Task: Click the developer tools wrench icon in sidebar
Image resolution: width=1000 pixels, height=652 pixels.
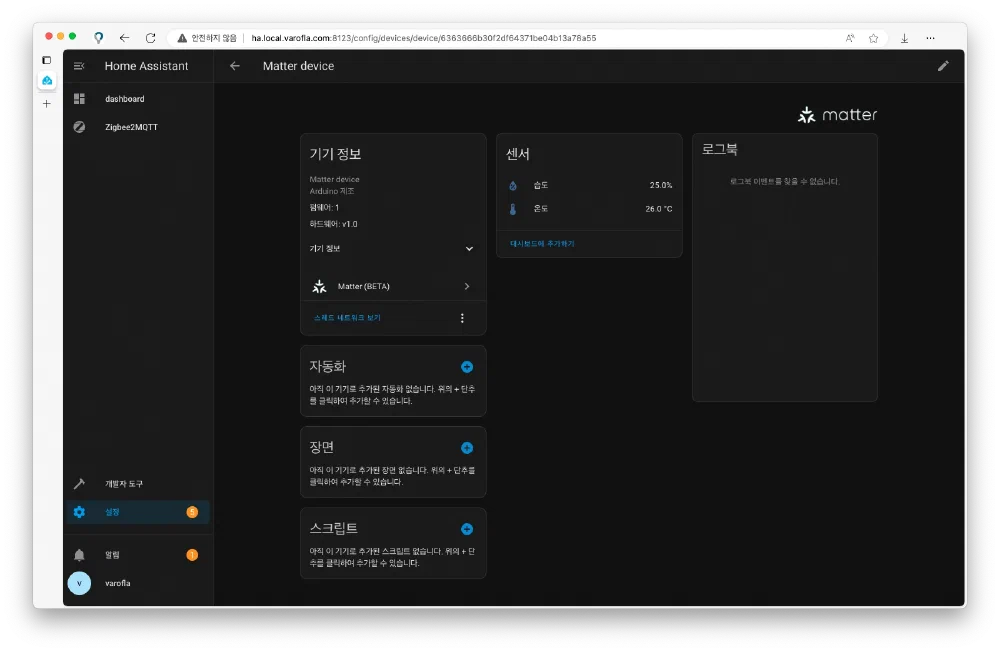Action: click(x=79, y=483)
